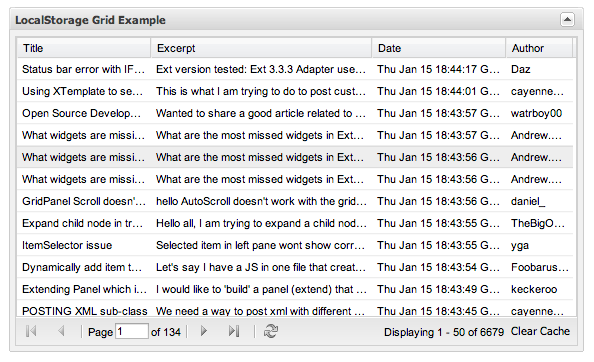Click excerpt 'Wanted to share a good article...'
594x362 pixels.
(x=261, y=113)
